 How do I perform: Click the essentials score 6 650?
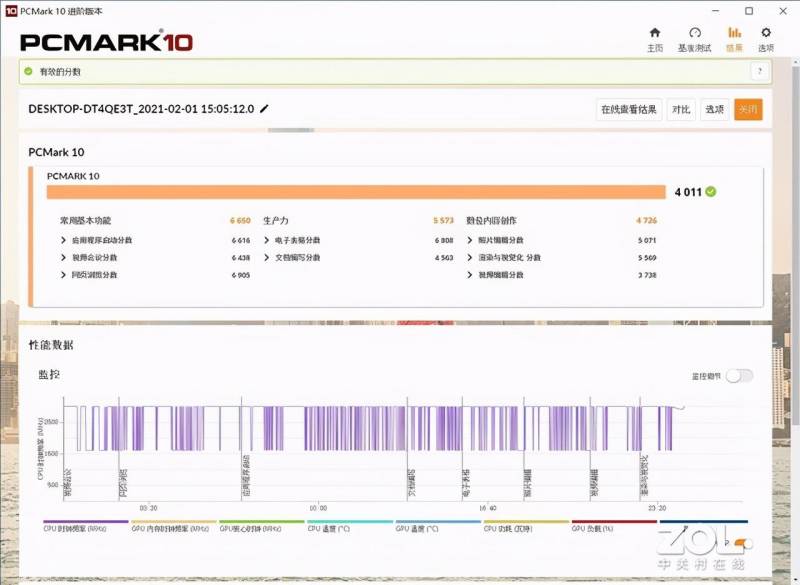click(240, 221)
